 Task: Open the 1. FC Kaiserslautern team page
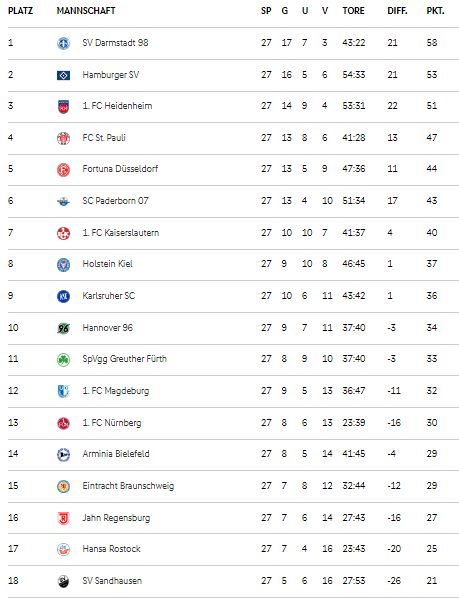click(120, 233)
